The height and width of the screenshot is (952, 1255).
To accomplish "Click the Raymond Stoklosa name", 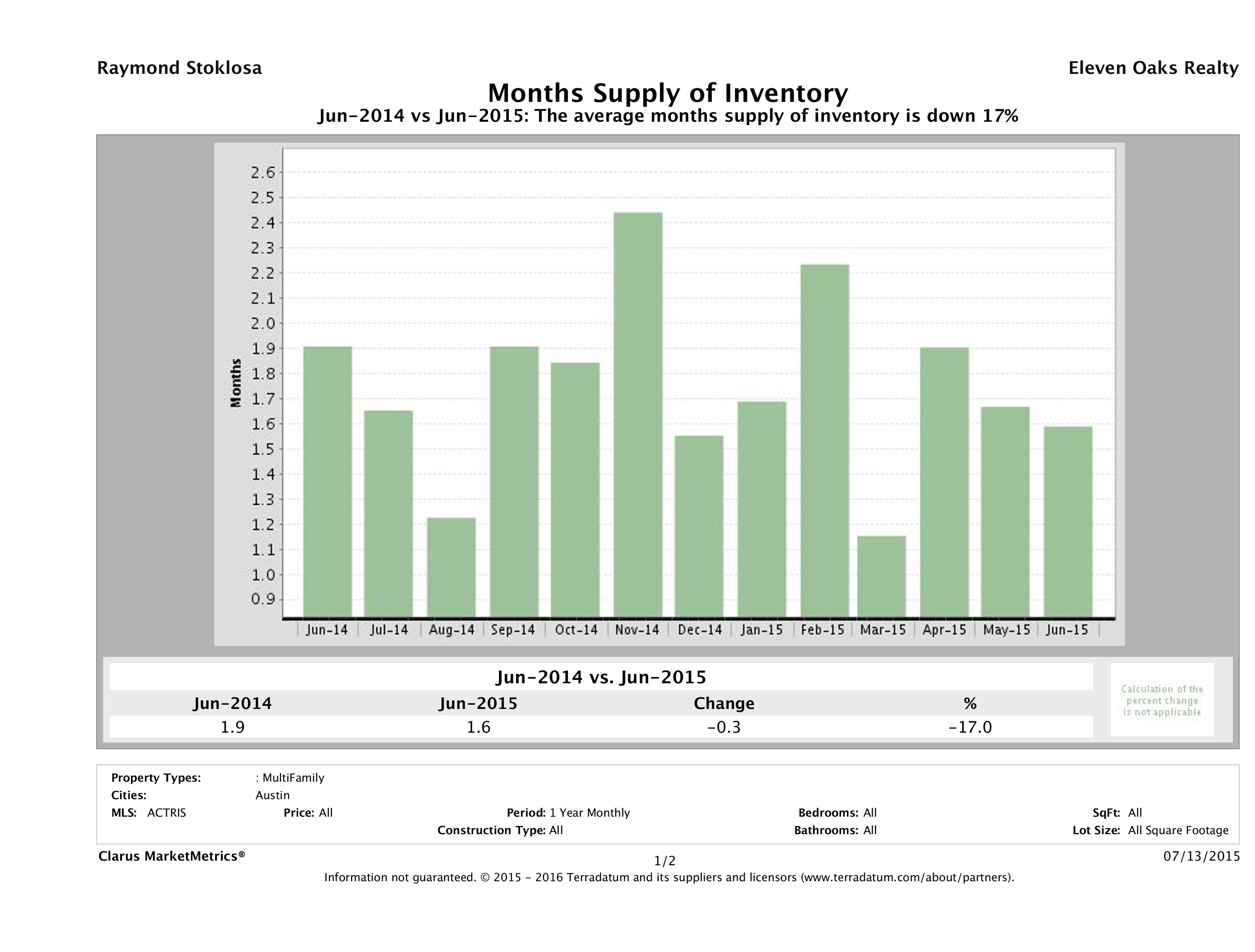I will point(179,68).
